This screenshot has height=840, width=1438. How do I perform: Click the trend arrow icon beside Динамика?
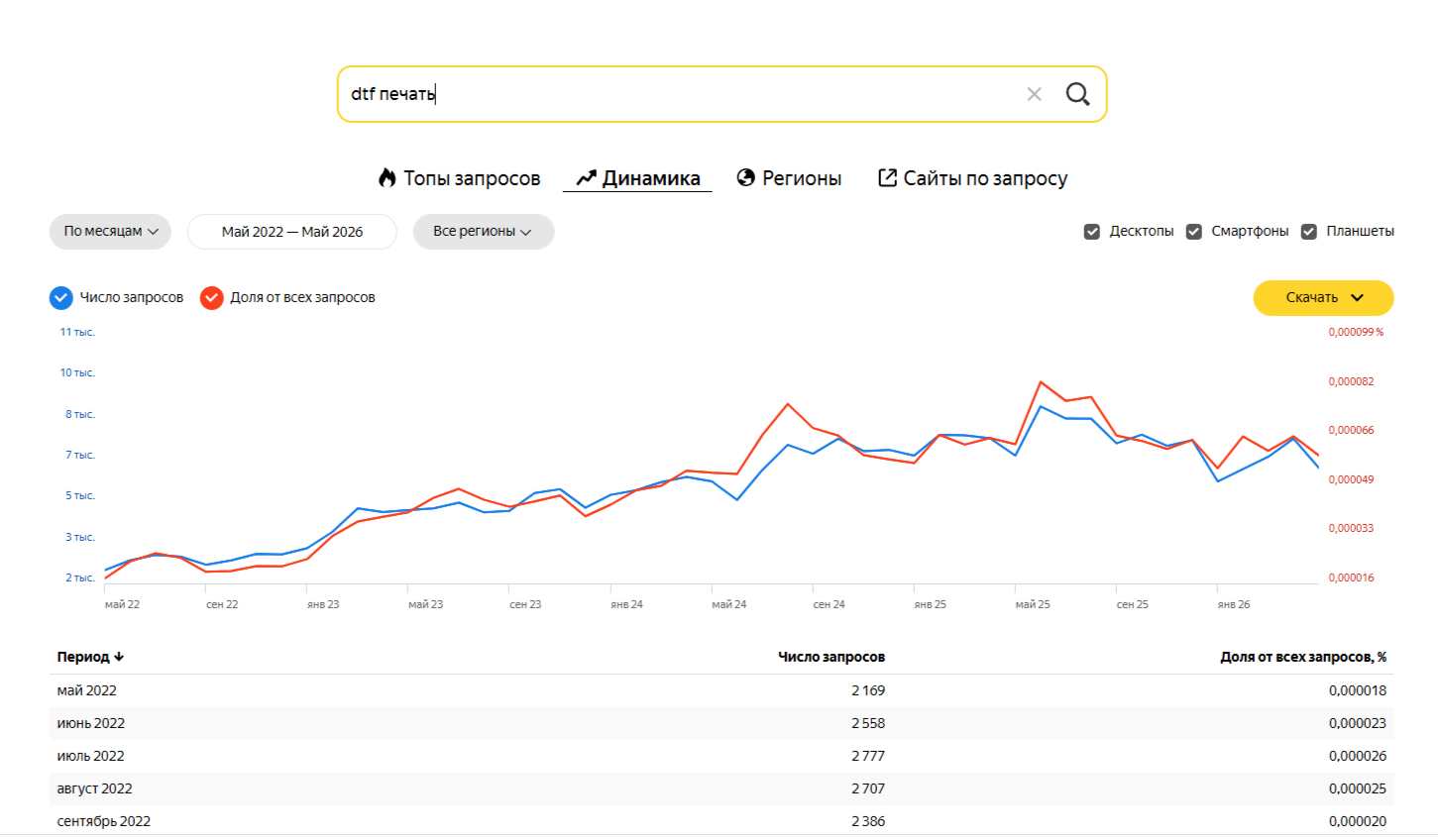(x=587, y=178)
